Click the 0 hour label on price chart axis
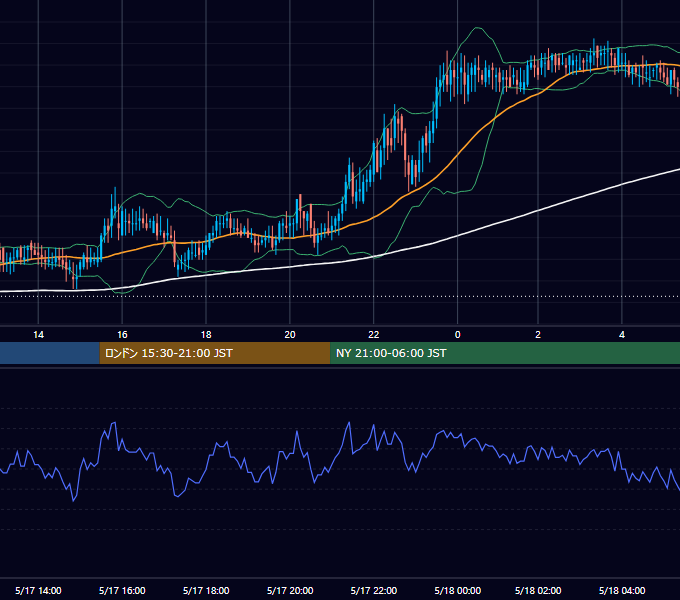The width and height of the screenshot is (680, 600). point(458,335)
